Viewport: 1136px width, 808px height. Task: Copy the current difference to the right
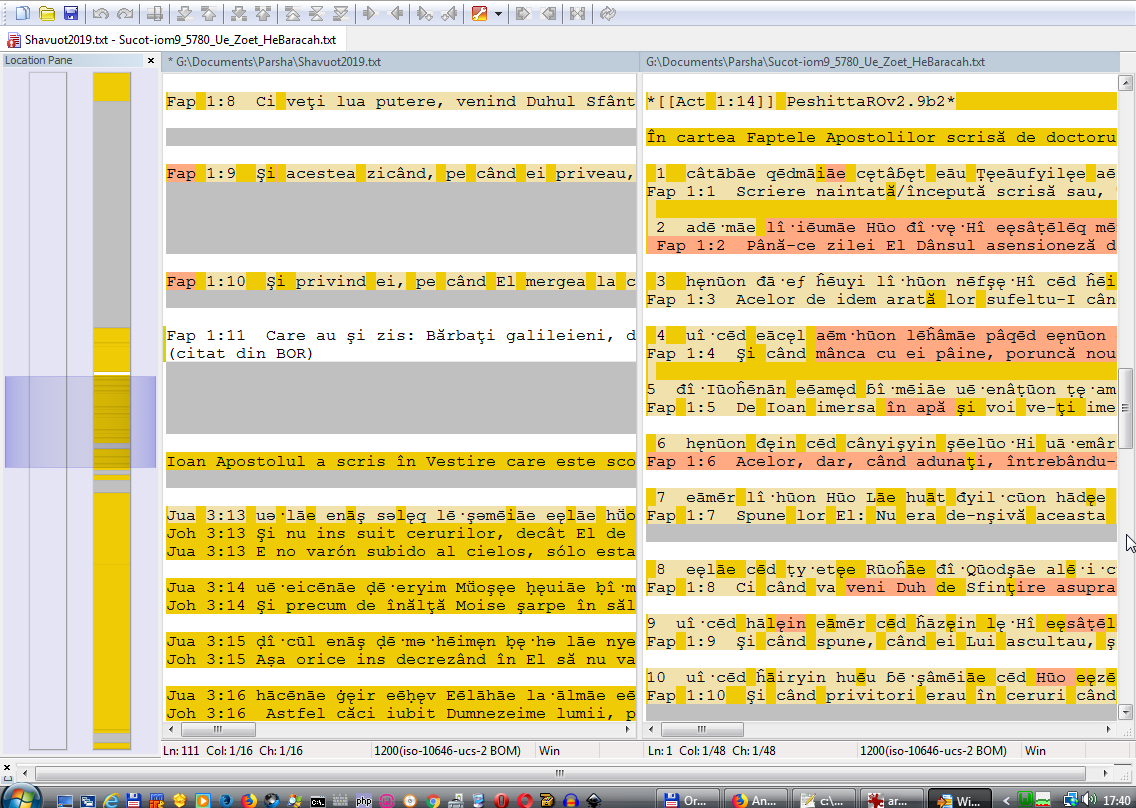[x=370, y=13]
